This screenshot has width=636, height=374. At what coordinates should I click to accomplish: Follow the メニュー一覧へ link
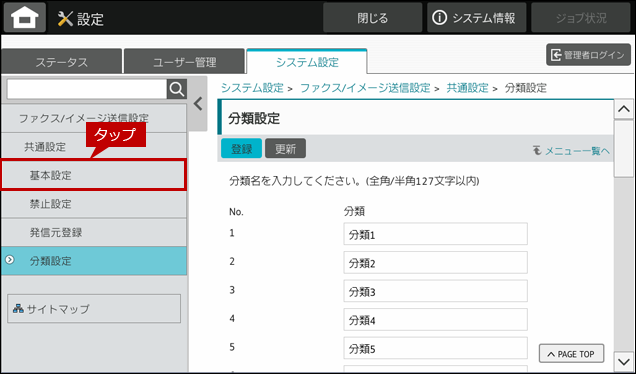coord(572,151)
